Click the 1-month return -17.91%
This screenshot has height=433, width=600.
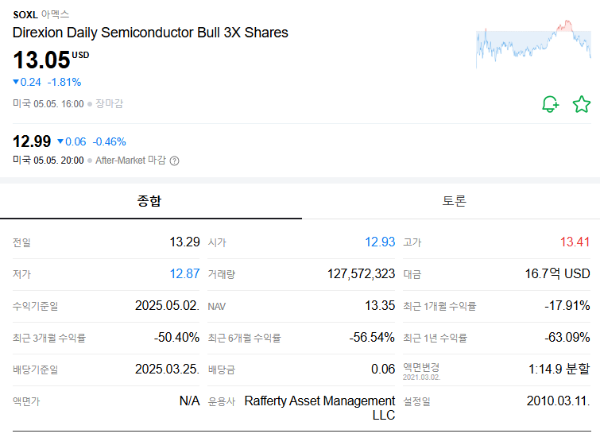[567, 305]
